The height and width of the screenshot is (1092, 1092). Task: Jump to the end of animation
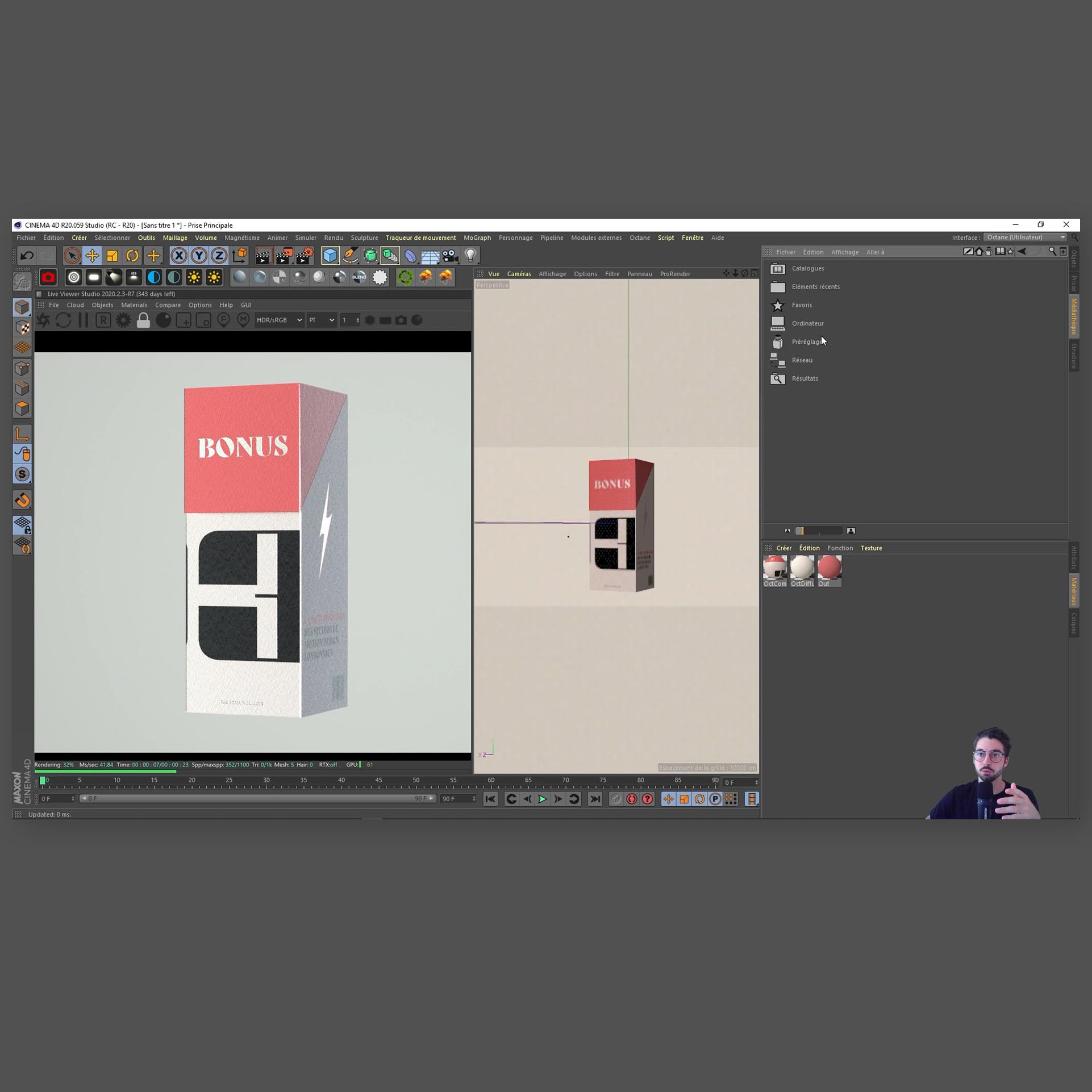[595, 799]
